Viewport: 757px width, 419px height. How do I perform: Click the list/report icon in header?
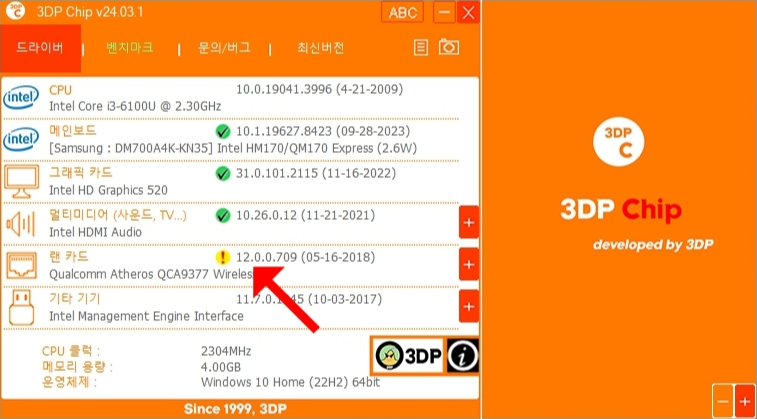421,47
